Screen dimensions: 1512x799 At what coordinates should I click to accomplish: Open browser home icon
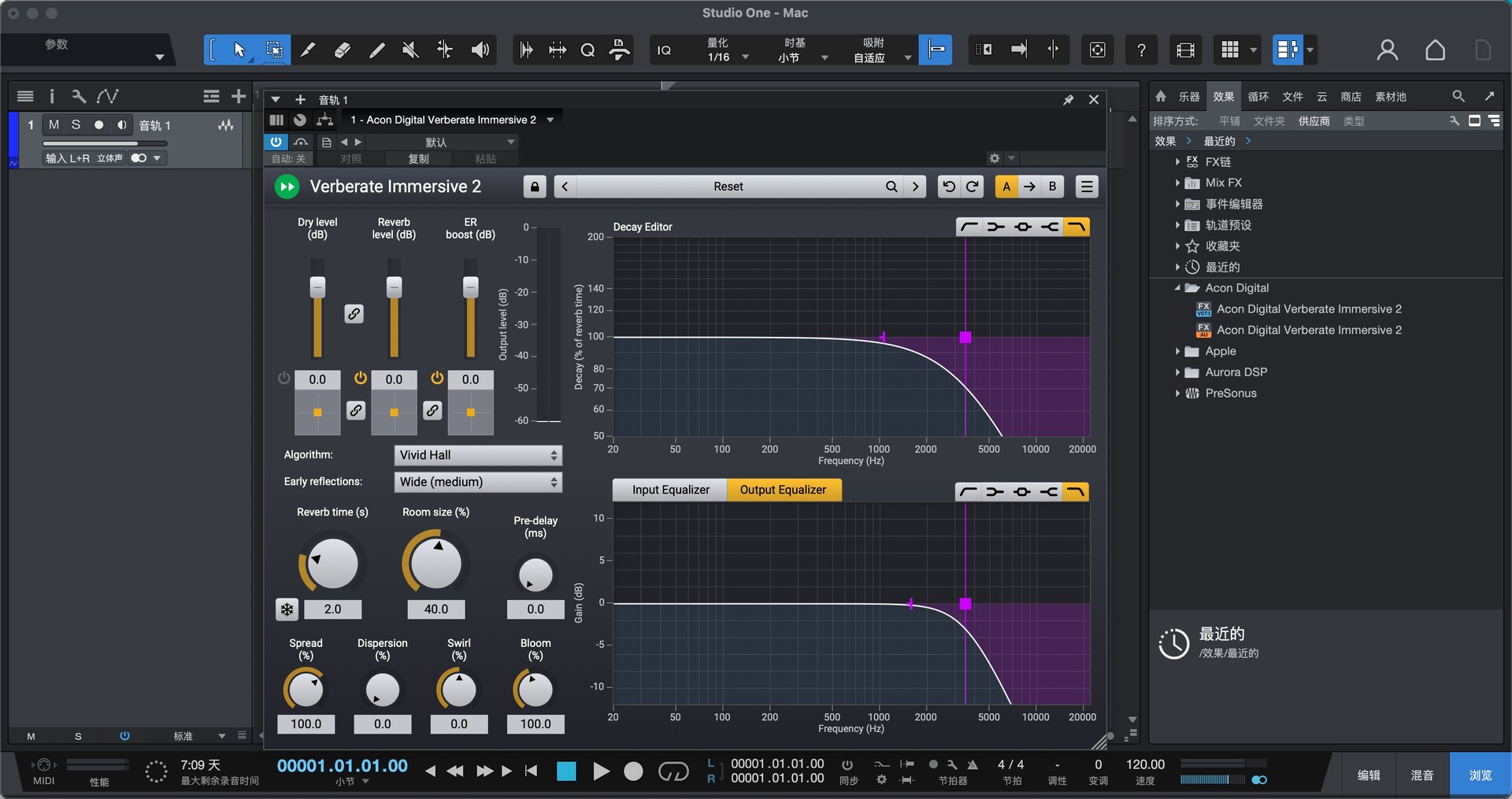tap(1161, 96)
